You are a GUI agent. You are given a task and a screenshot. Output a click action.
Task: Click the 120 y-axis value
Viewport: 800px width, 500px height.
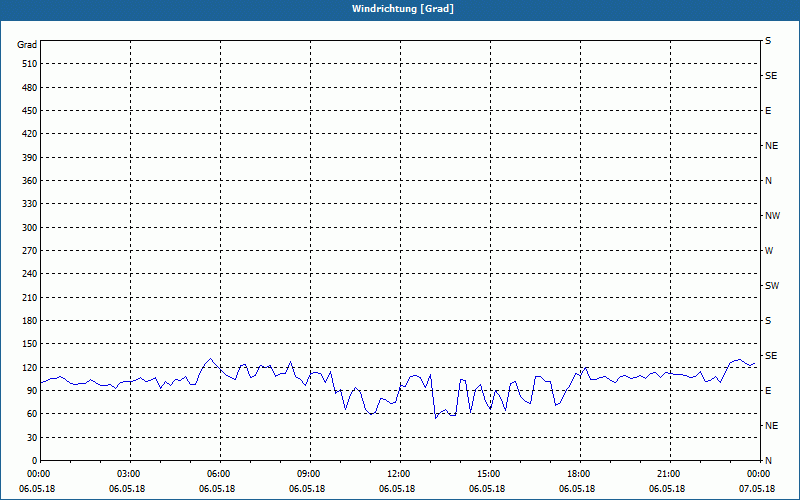(x=30, y=367)
